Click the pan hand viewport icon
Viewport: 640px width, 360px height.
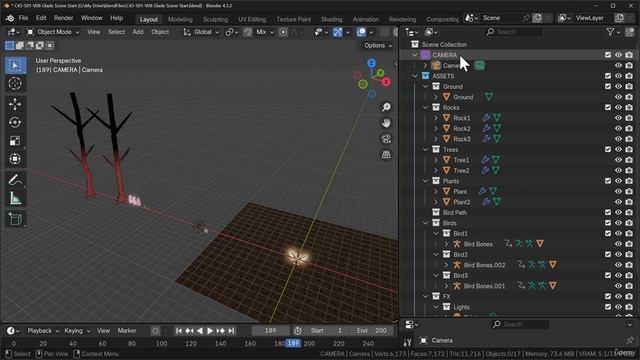386,123
